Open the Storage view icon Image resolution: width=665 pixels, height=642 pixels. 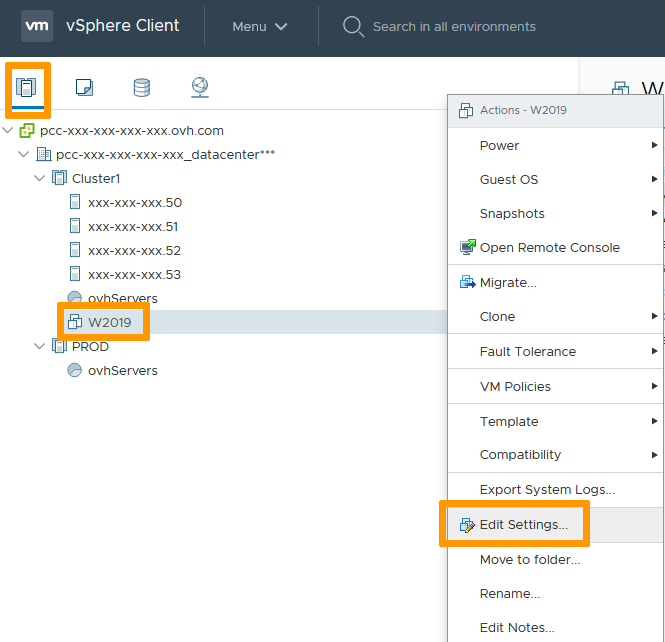tap(142, 87)
